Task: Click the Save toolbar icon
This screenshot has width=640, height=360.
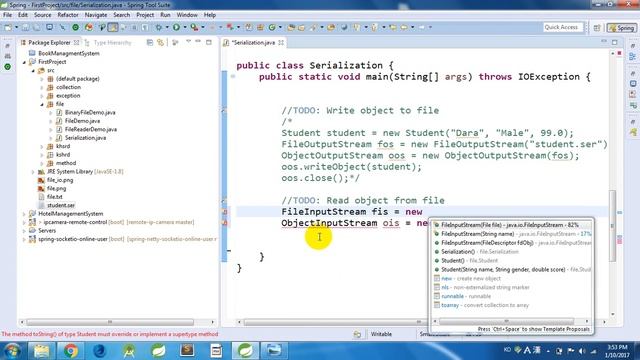Action: (x=25, y=27)
